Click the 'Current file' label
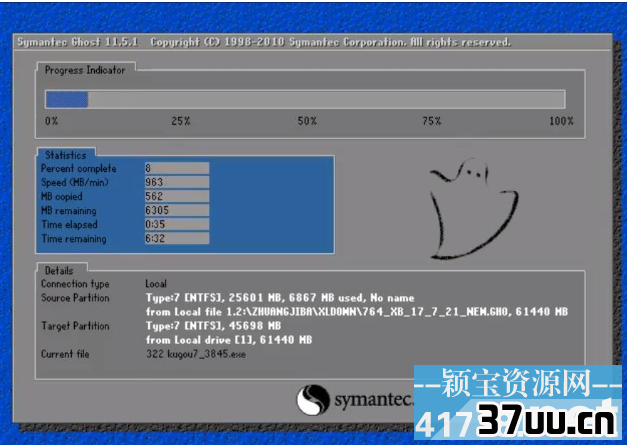 point(65,354)
